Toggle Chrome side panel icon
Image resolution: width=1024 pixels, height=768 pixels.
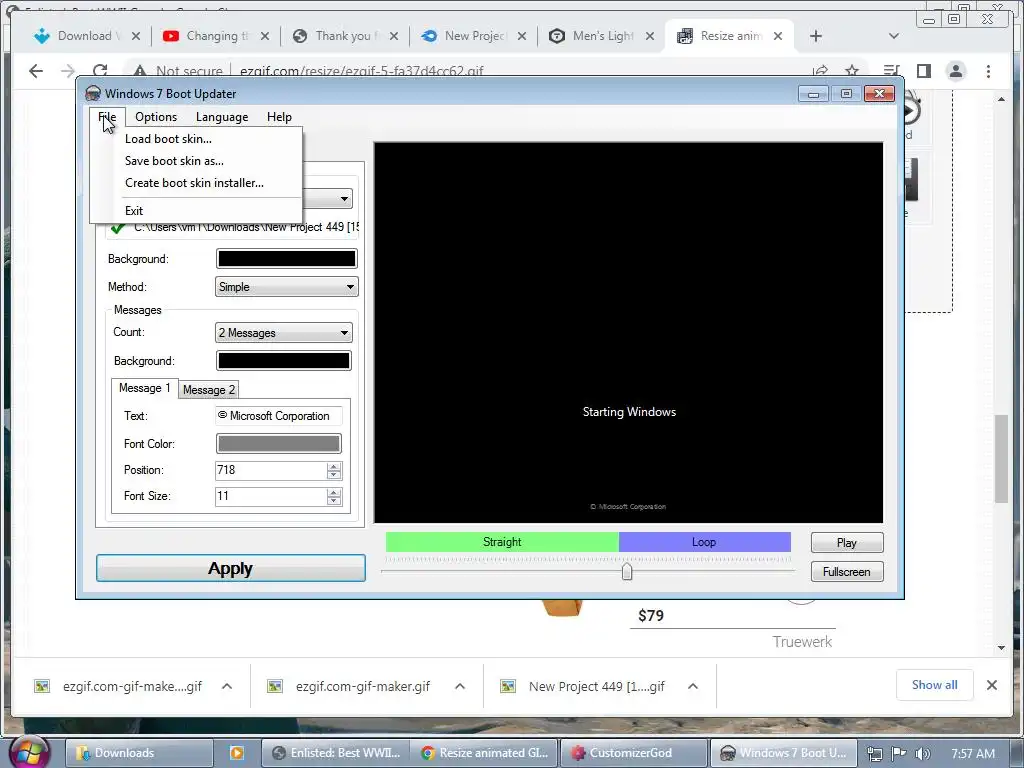pyautogui.click(x=924, y=71)
